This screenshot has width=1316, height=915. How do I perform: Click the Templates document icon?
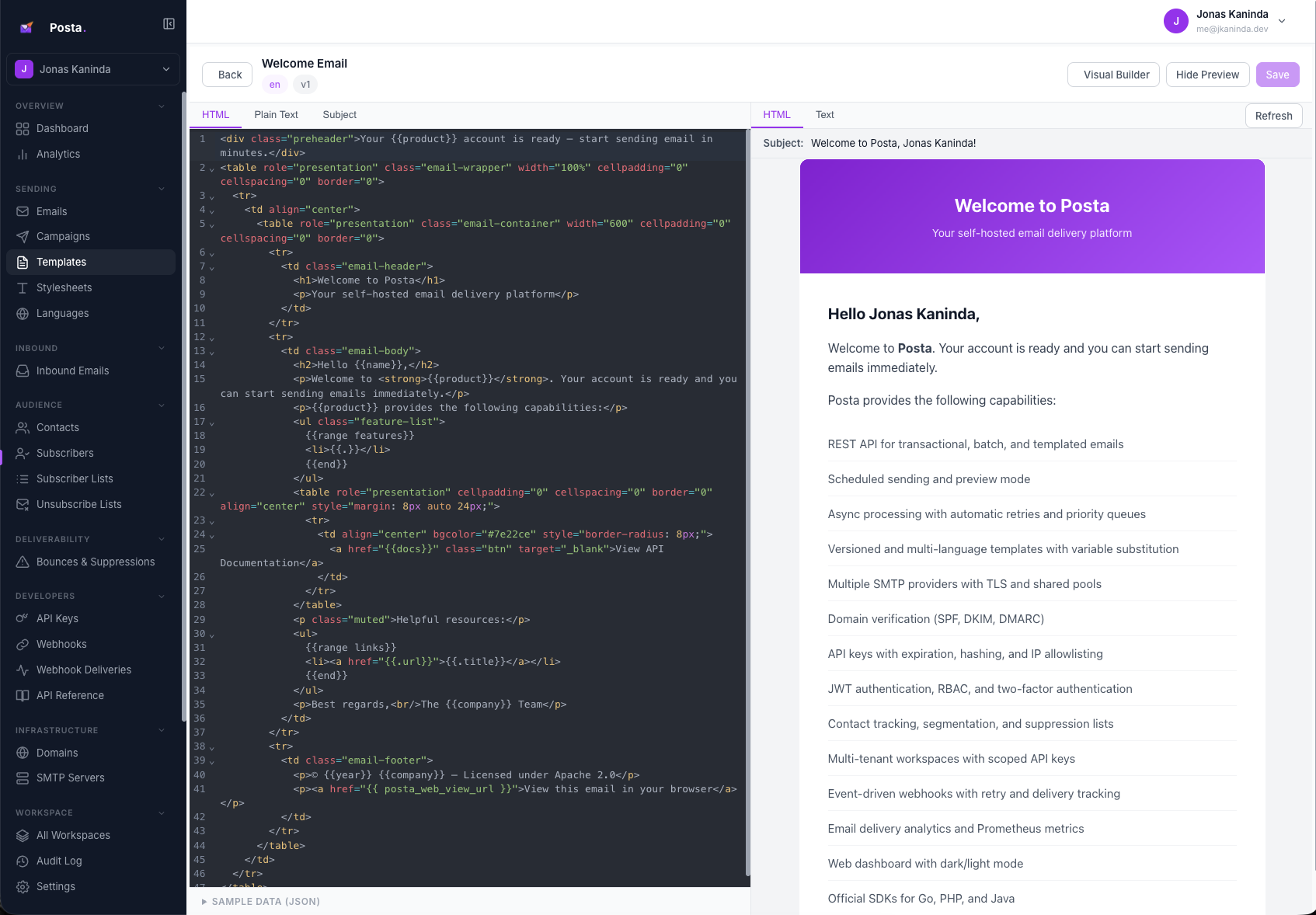[x=23, y=263]
